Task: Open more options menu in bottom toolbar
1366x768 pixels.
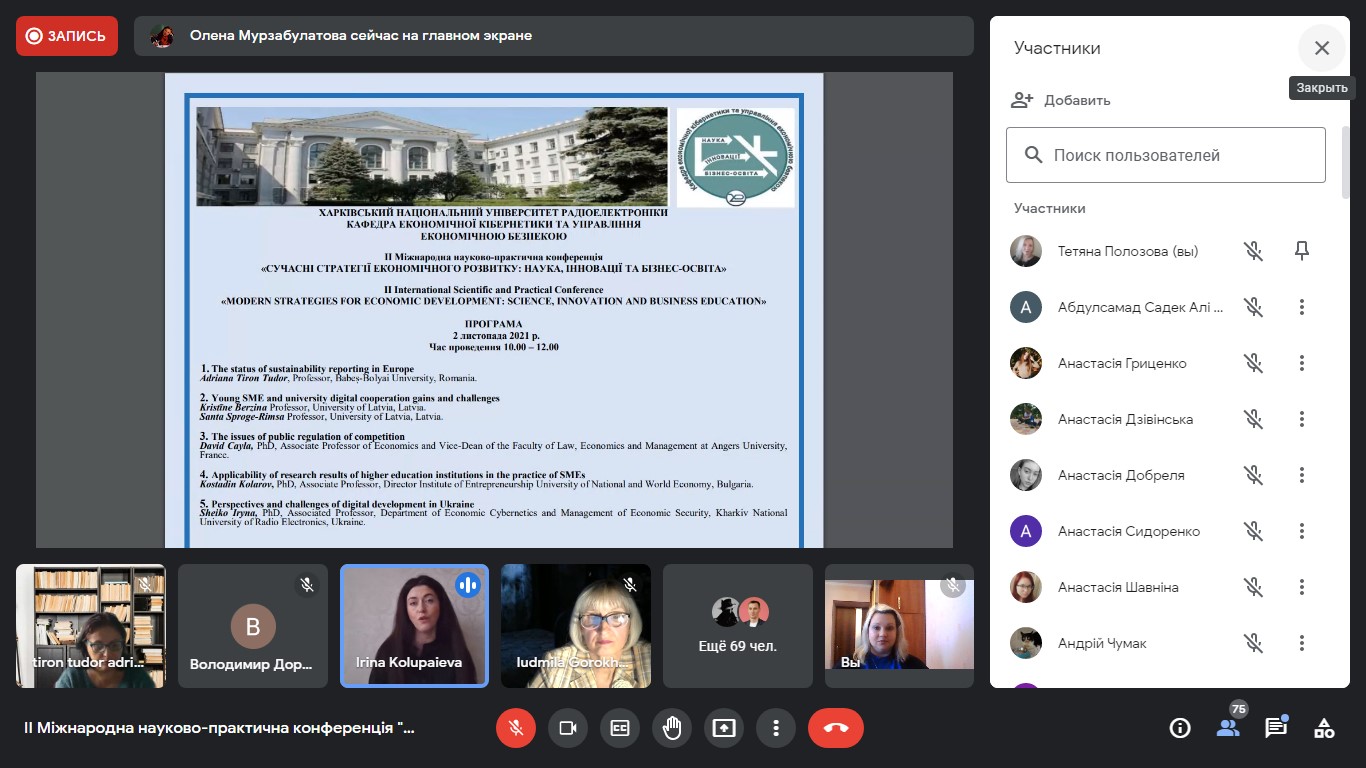Action: pyautogui.click(x=776, y=728)
